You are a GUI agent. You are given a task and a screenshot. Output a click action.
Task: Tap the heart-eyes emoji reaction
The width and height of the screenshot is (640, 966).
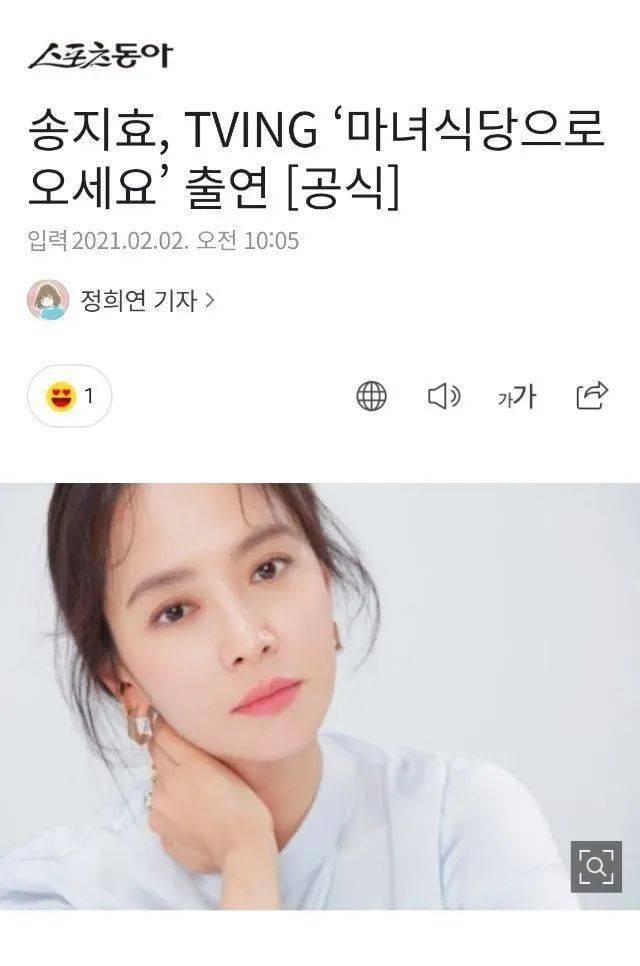coord(61,396)
